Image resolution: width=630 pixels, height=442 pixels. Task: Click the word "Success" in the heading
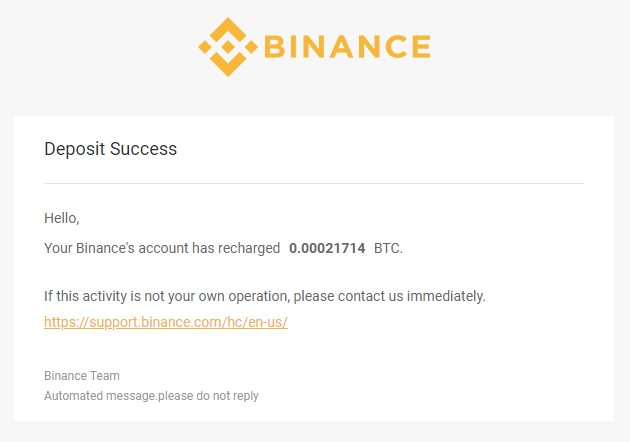pos(144,149)
